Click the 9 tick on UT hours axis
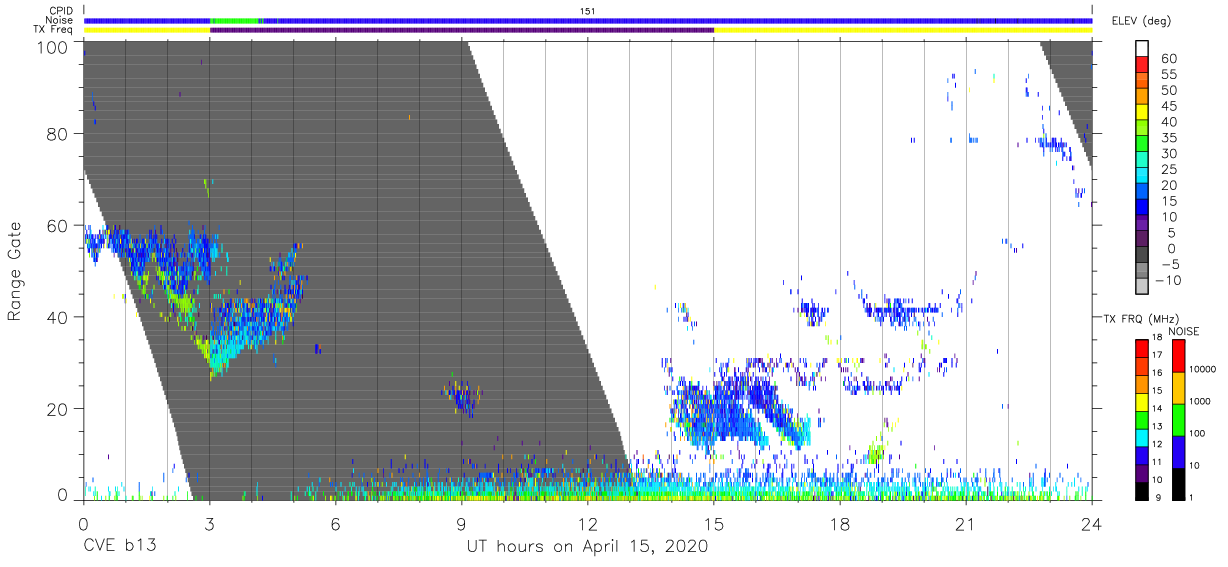The width and height of the screenshot is (1228, 567). (461, 523)
